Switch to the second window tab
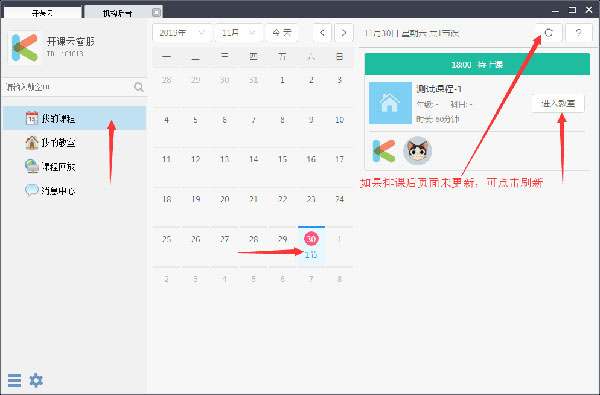The width and height of the screenshot is (600, 395). (x=118, y=12)
